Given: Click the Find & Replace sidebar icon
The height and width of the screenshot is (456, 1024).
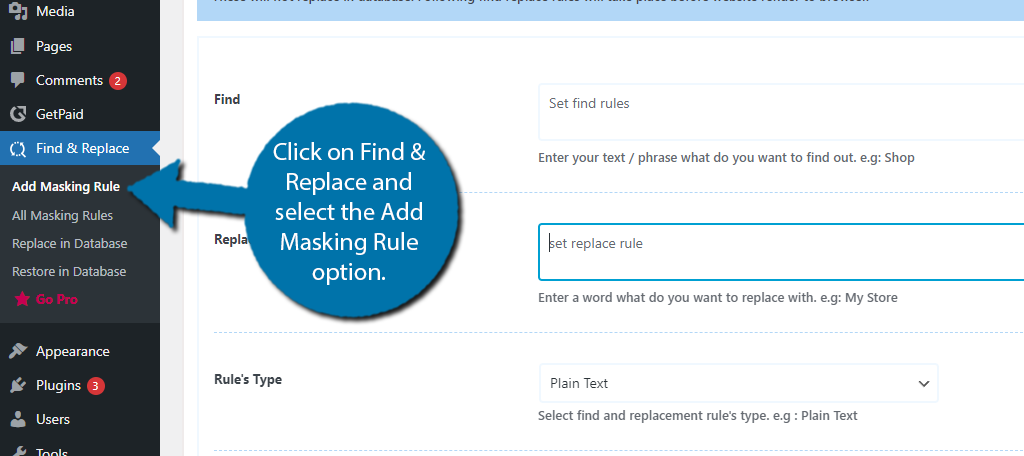Looking at the screenshot, I should coord(18,148).
